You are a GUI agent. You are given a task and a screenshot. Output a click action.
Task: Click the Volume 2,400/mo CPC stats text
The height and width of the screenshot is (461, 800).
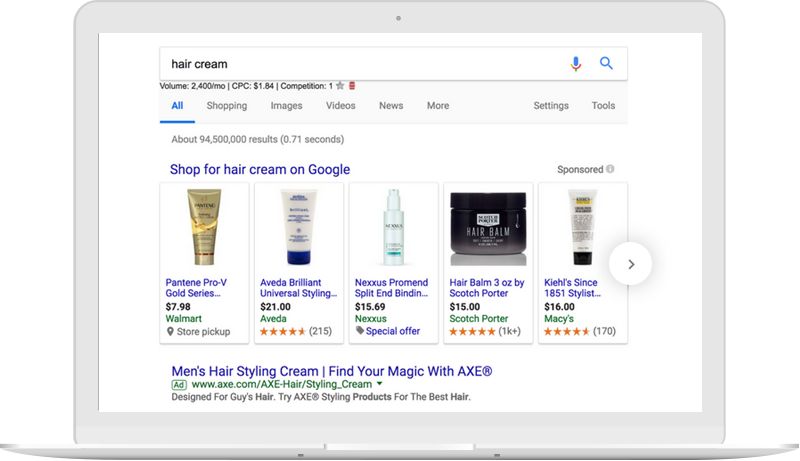tap(246, 86)
